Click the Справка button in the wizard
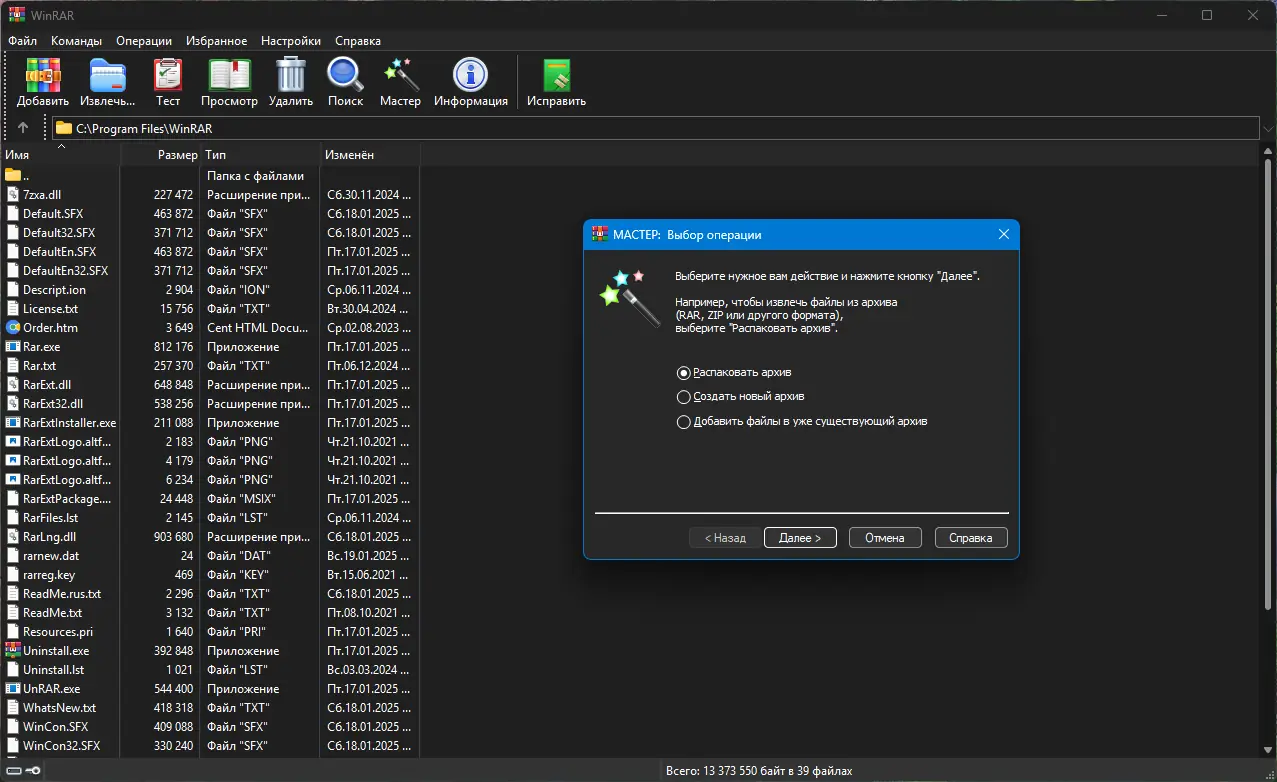Screen dimensions: 1277x782 point(971,537)
